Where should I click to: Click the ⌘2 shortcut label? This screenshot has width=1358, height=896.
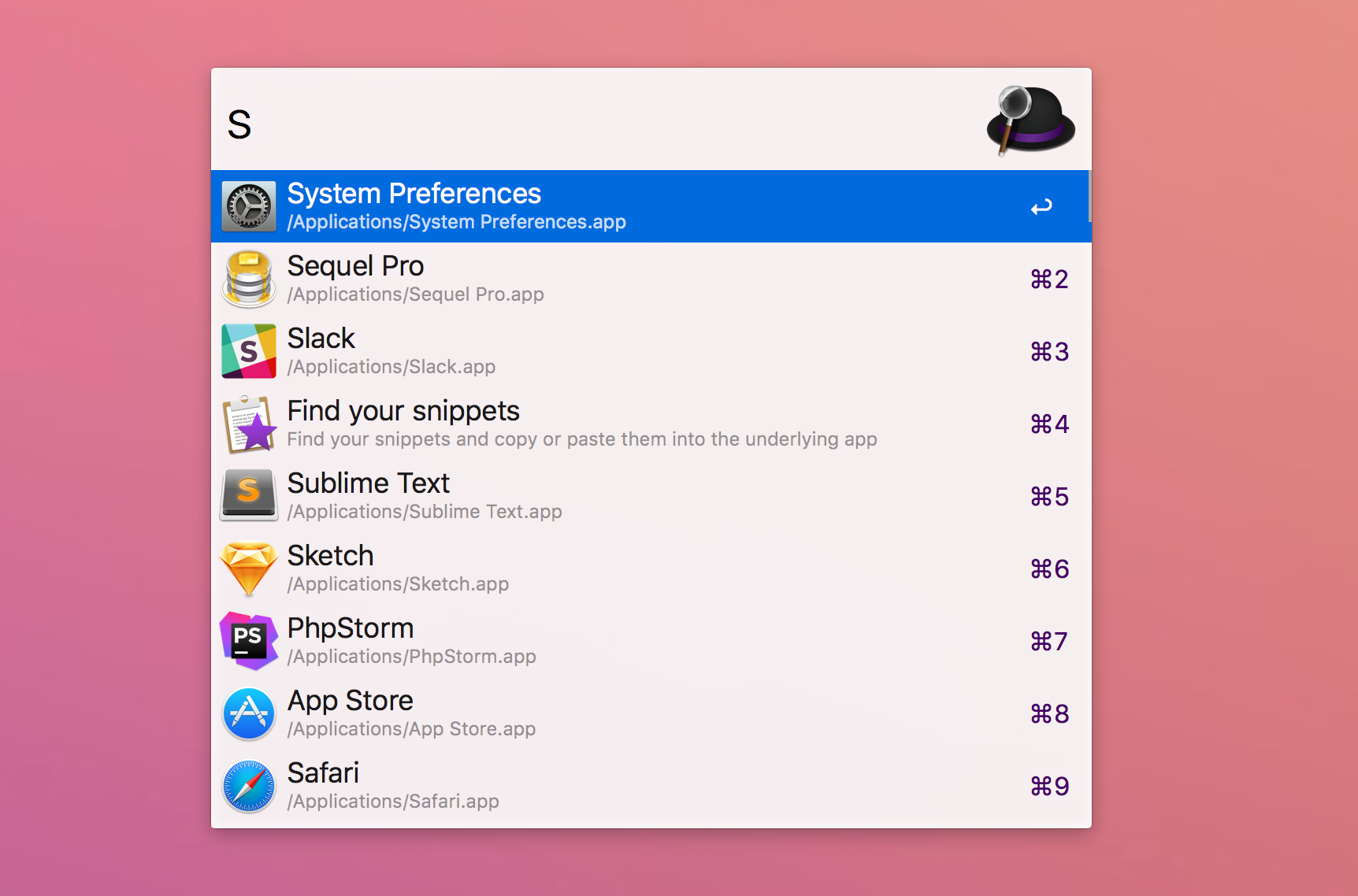pos(1049,280)
